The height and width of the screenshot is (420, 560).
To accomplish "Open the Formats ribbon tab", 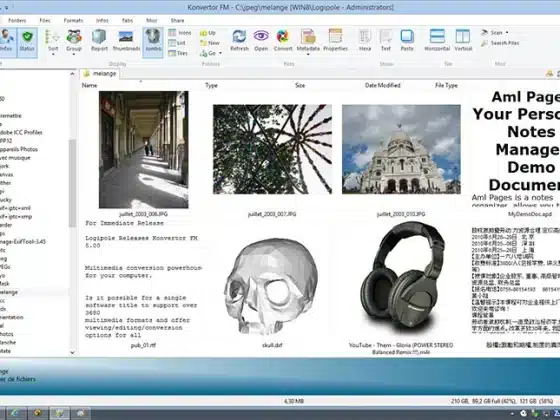I will click(73, 21).
